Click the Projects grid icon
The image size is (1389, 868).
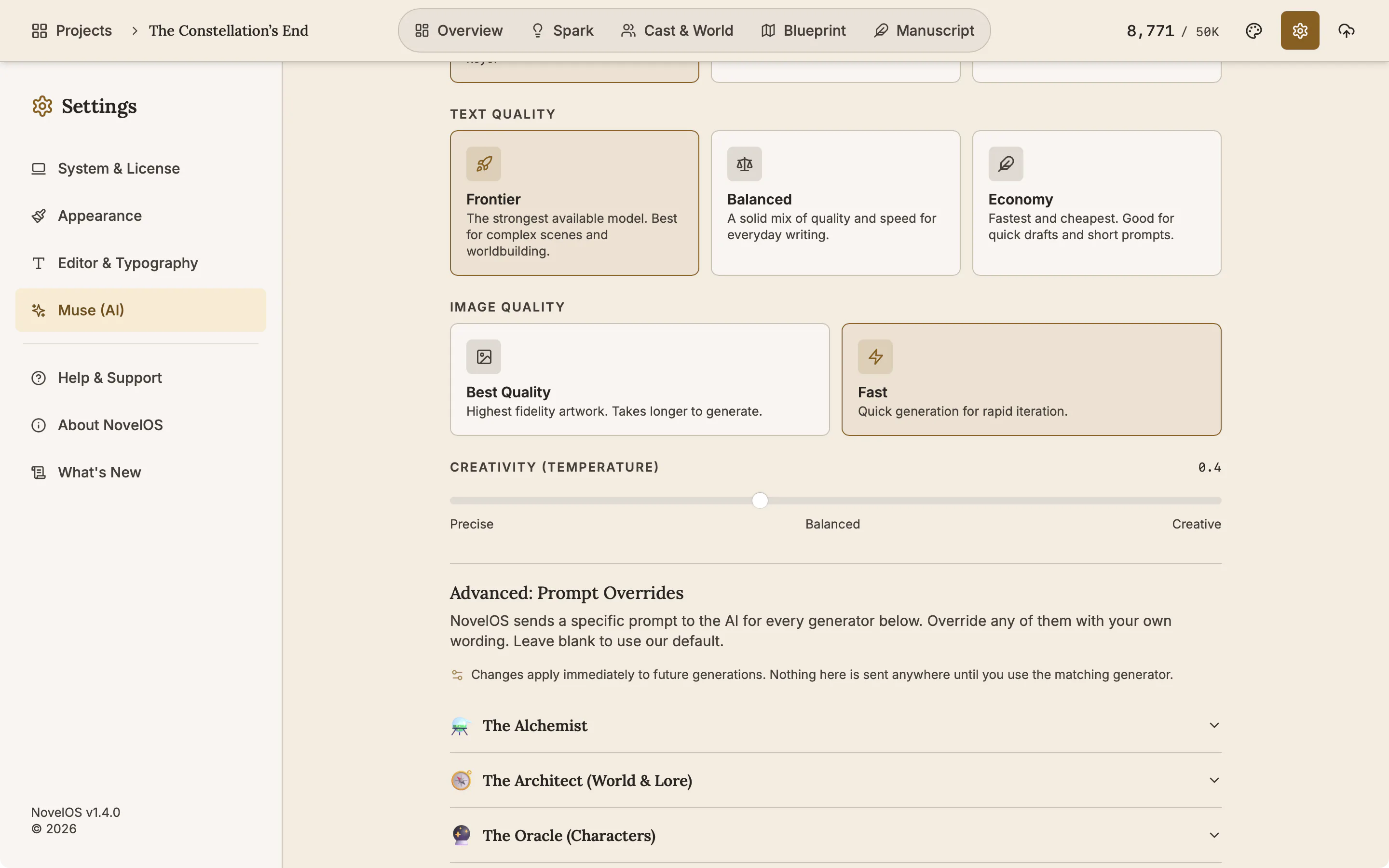point(40,30)
